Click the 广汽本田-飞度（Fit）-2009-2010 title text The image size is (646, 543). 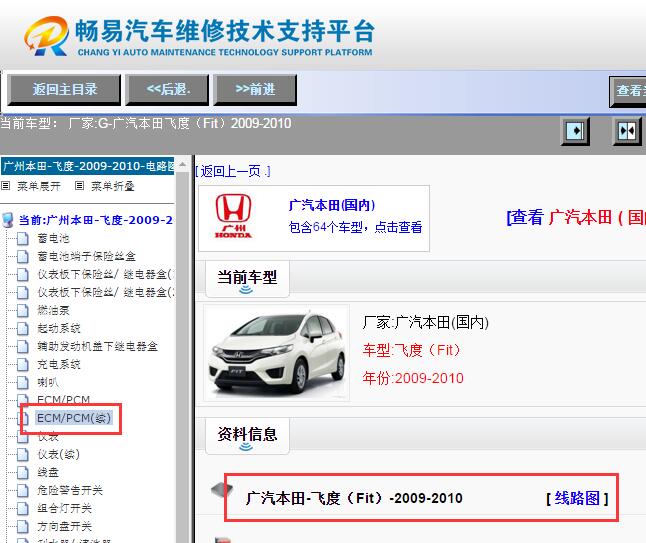pyautogui.click(x=354, y=498)
